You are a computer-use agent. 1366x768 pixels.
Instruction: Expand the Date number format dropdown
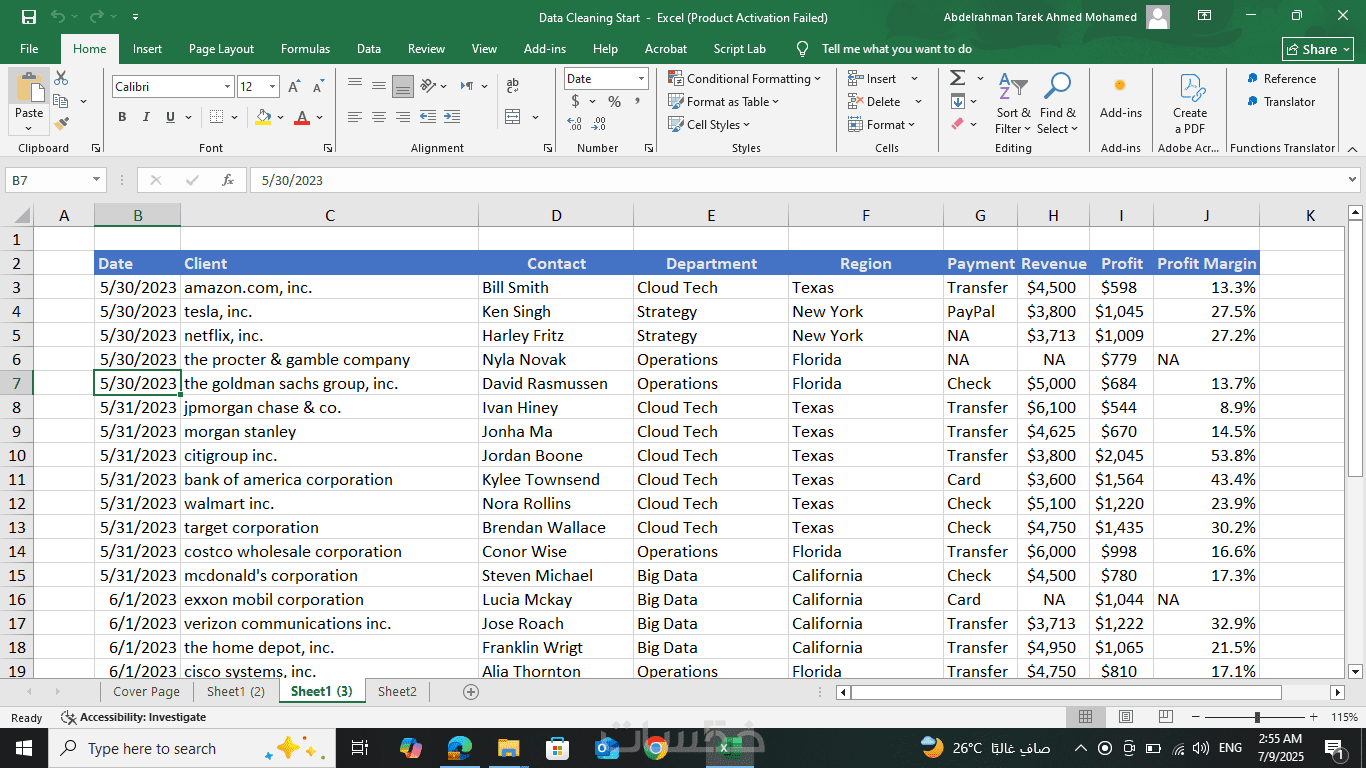[x=641, y=79]
